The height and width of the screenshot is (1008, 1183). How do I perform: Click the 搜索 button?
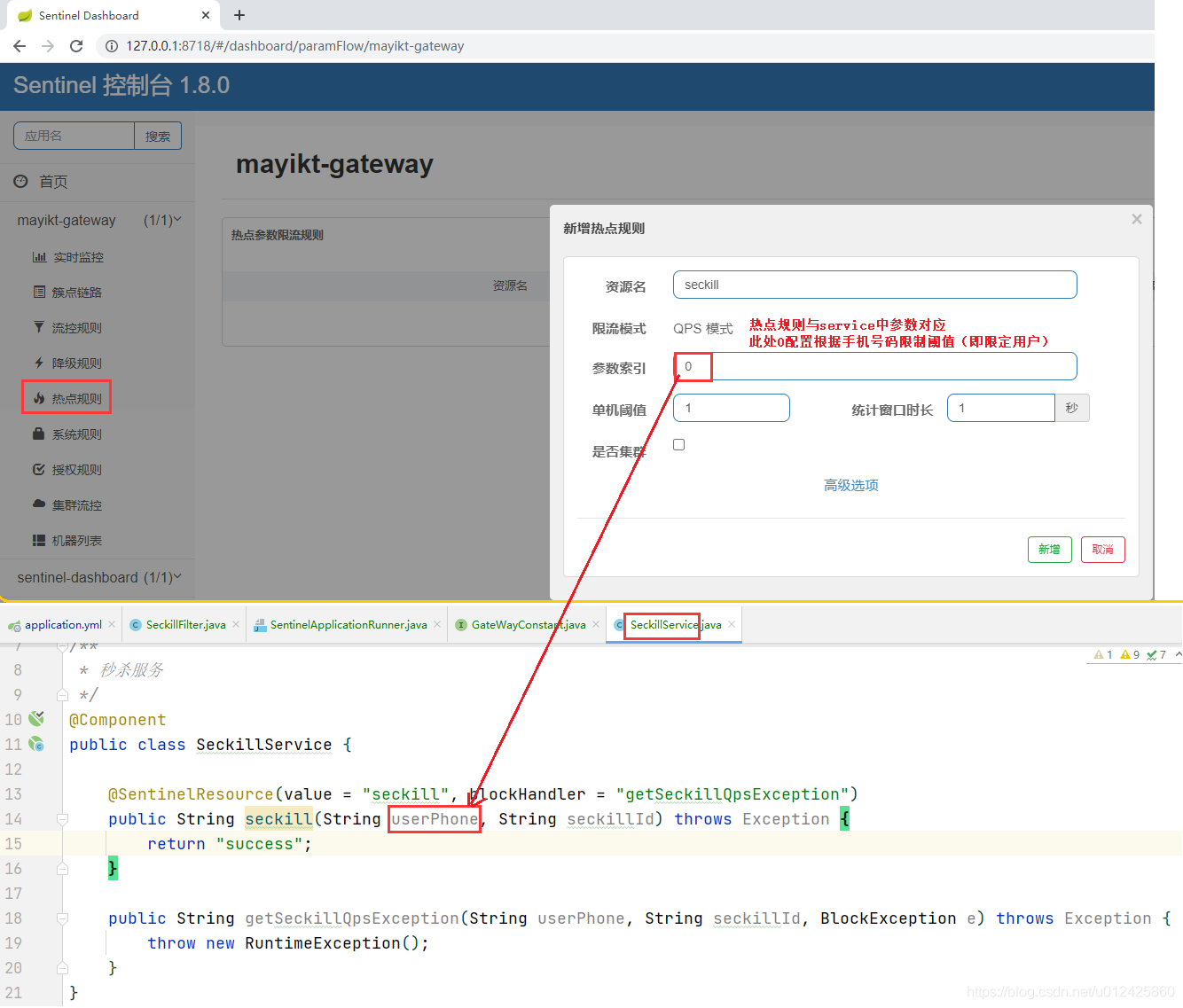pos(158,136)
